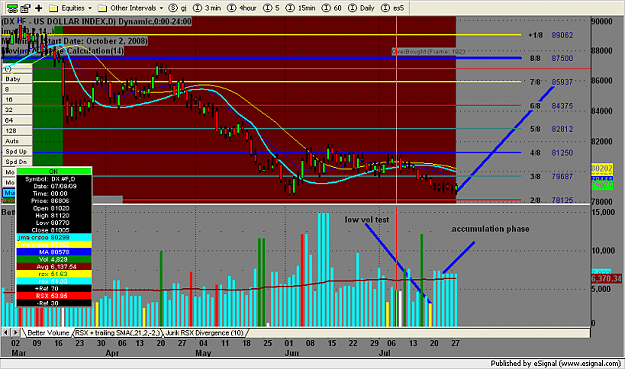
Task: Click the Auto frame button
Action: (x=18, y=141)
